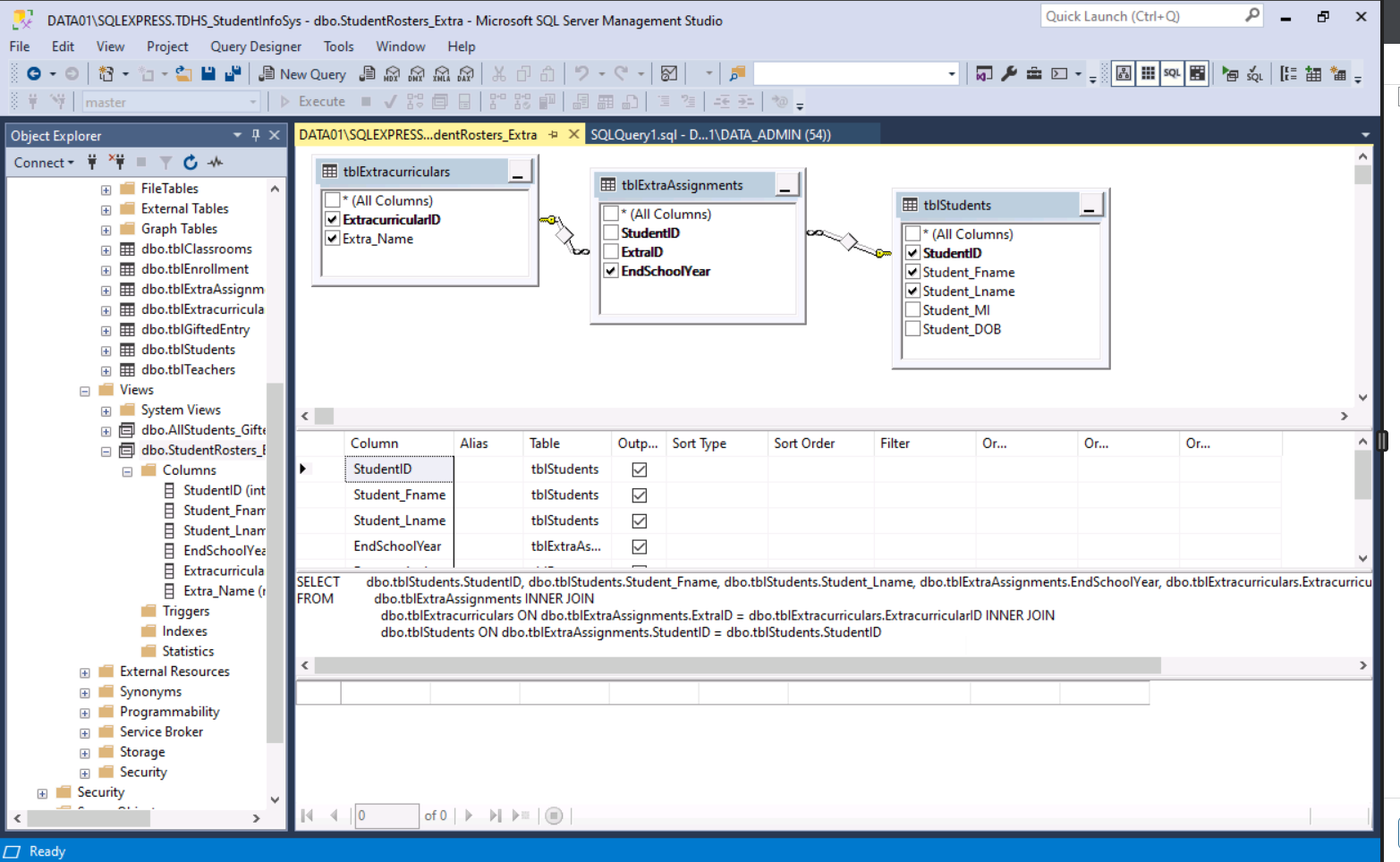1400x862 pixels.
Task: Click the Find in Files icon
Action: coord(737,74)
